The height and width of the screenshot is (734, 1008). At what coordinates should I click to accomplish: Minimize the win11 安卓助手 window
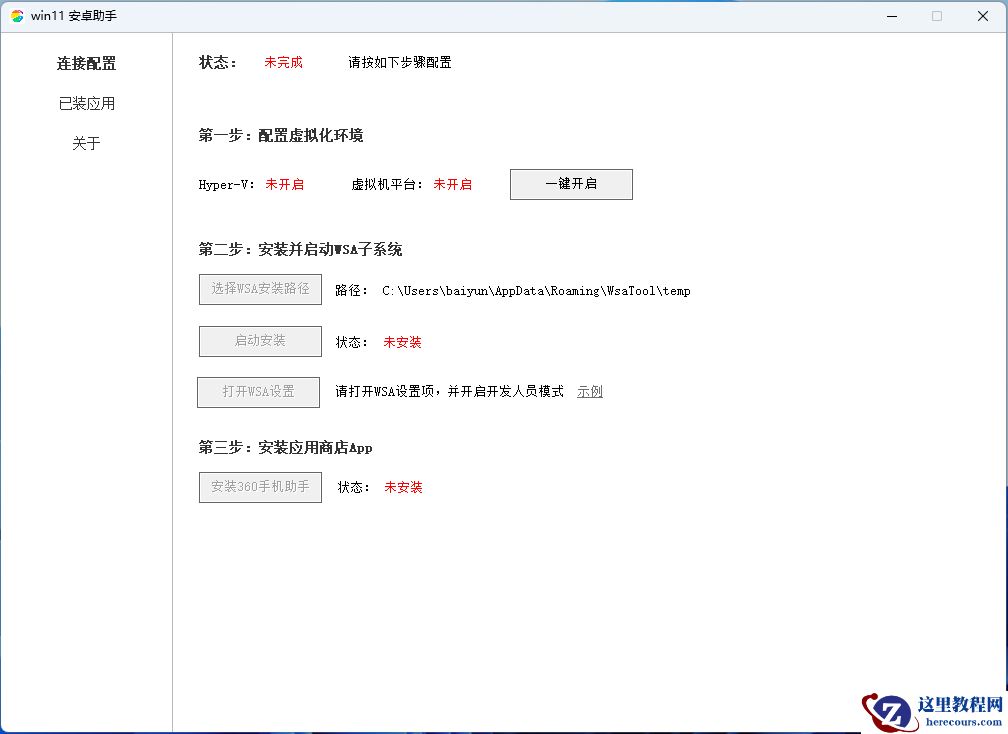click(891, 16)
